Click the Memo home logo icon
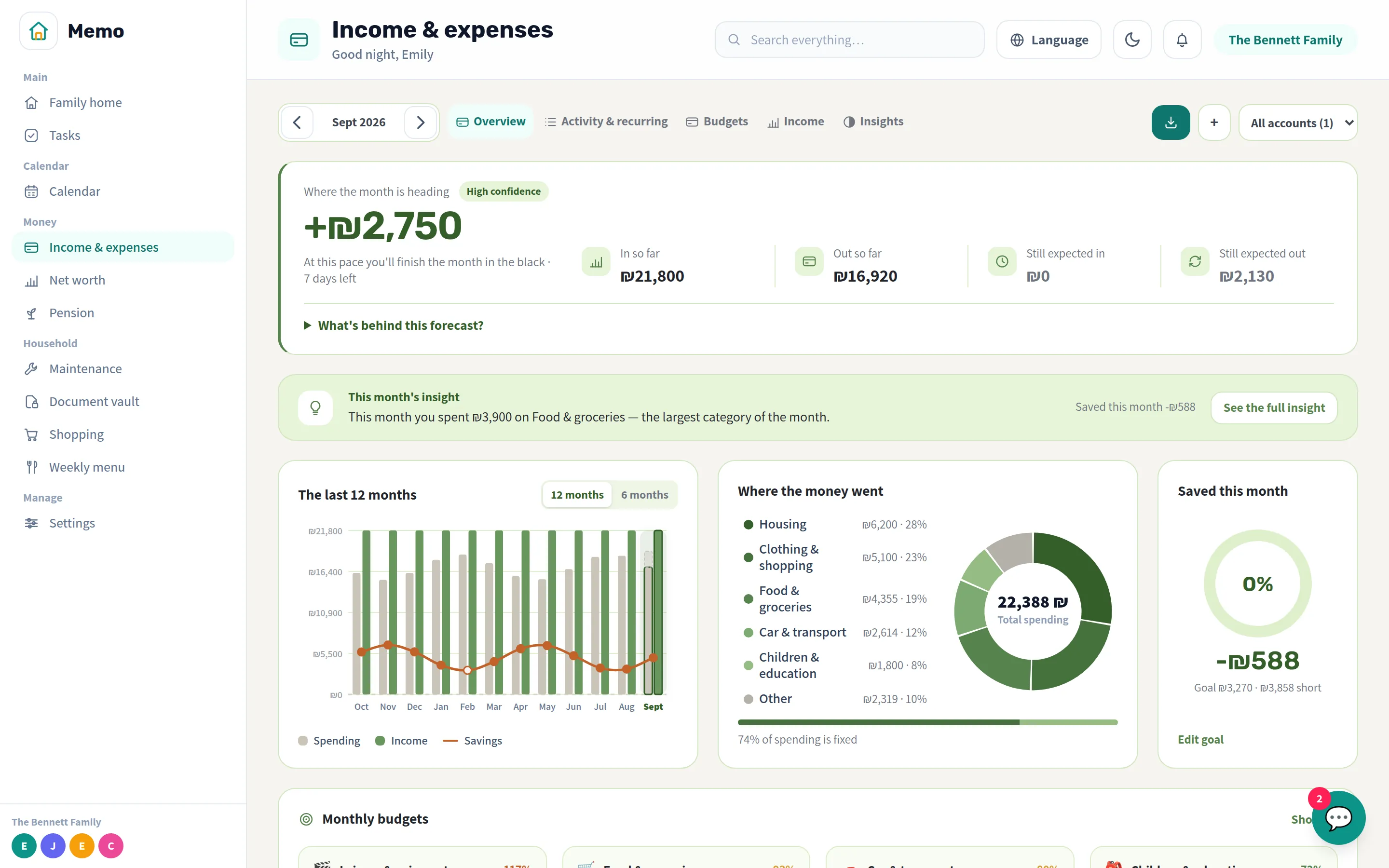Screen dimensions: 1389x868 tap(39, 31)
